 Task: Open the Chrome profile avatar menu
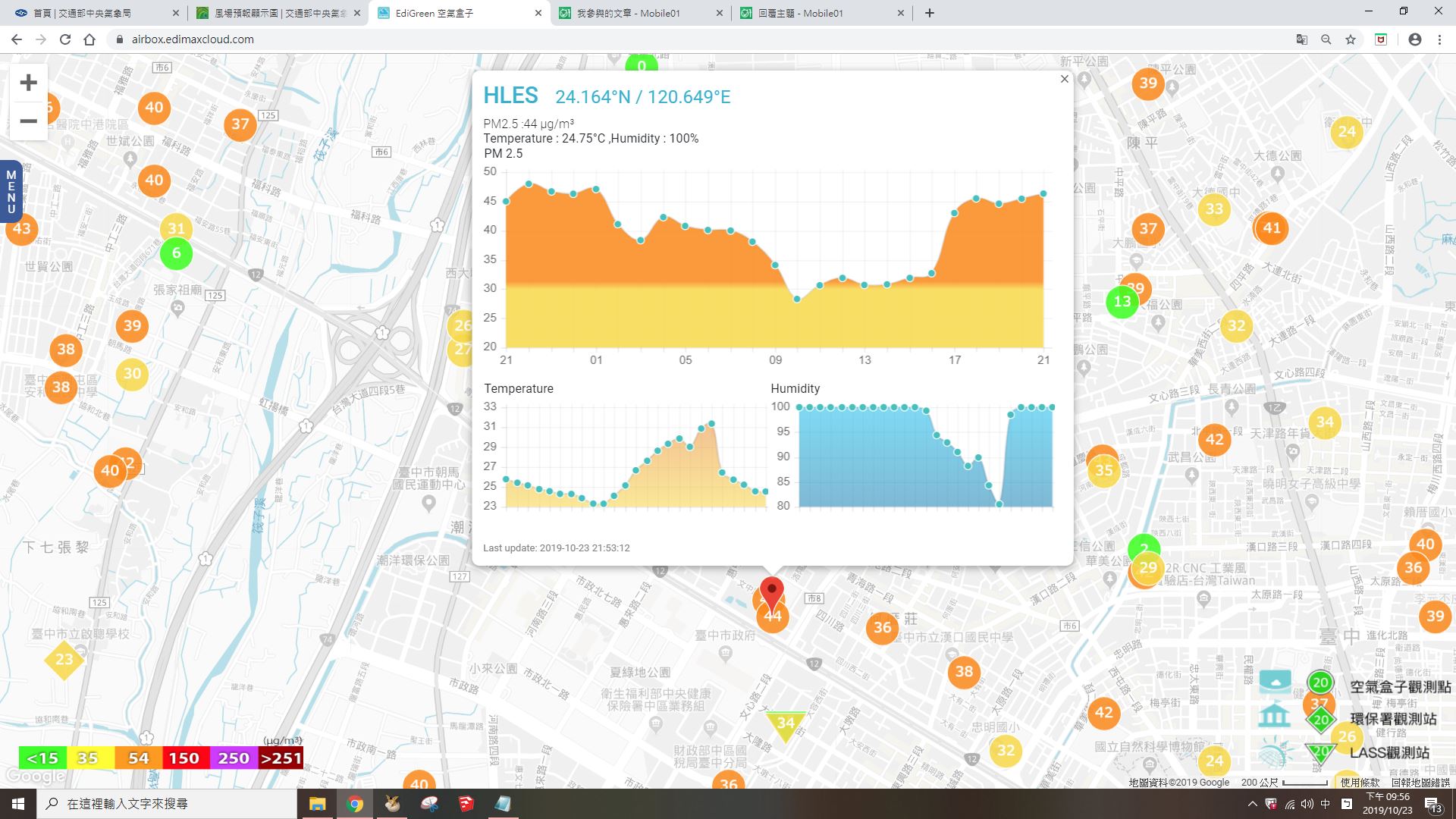click(1414, 39)
